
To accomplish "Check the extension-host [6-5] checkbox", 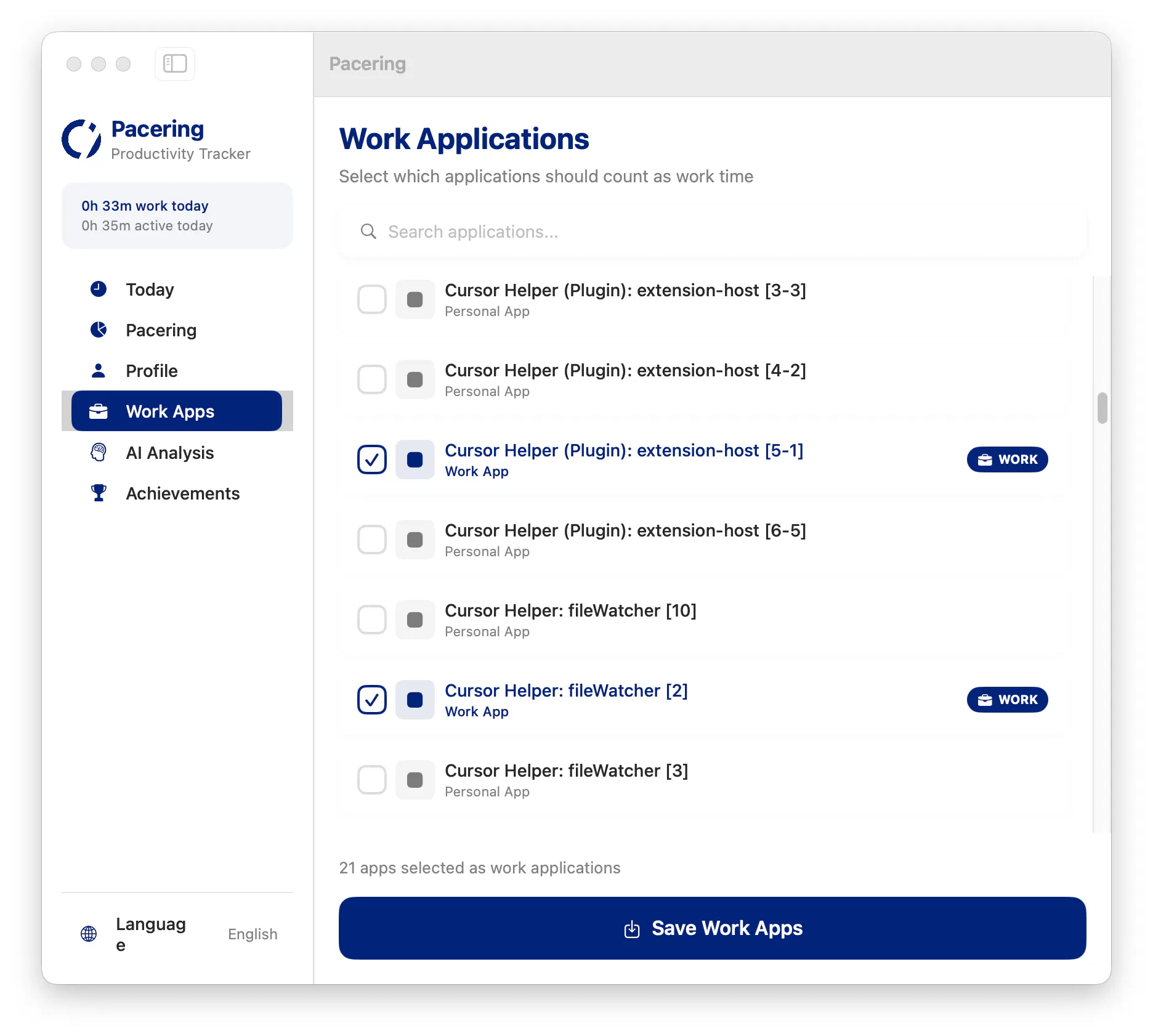I will 372,540.
